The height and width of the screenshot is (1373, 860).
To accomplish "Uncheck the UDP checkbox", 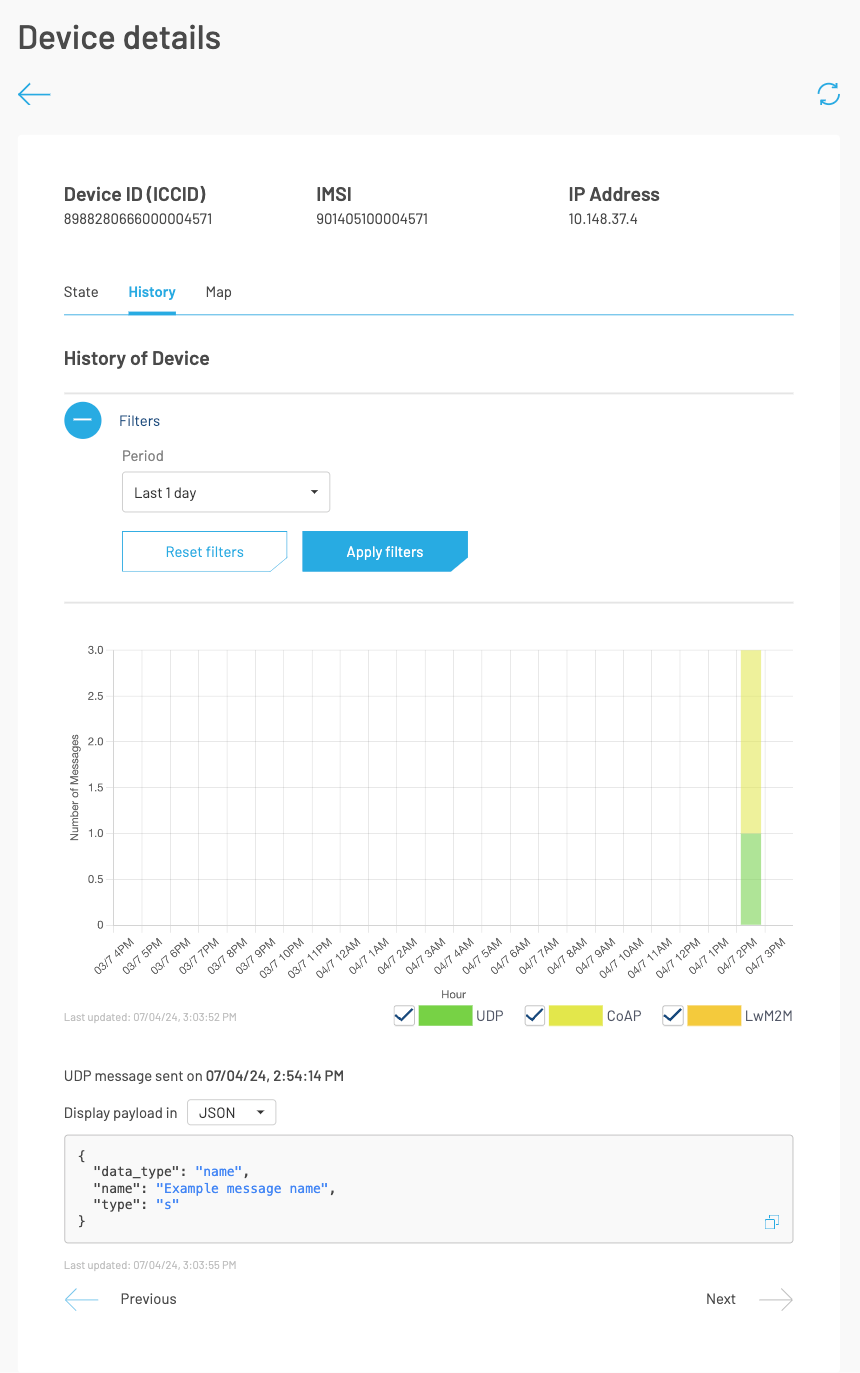I will tap(404, 1016).
